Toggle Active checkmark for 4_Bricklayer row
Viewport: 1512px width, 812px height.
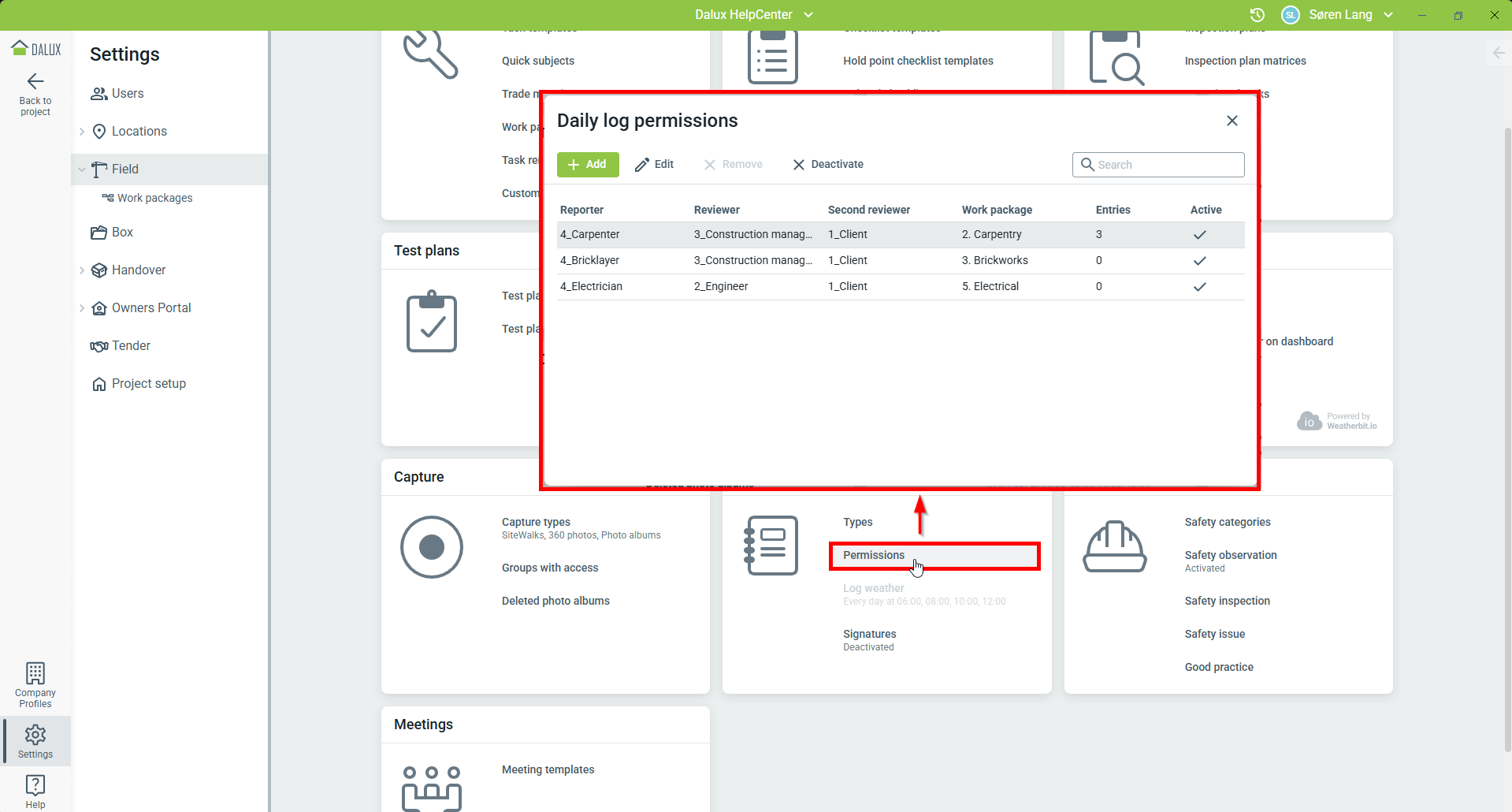point(1199,261)
